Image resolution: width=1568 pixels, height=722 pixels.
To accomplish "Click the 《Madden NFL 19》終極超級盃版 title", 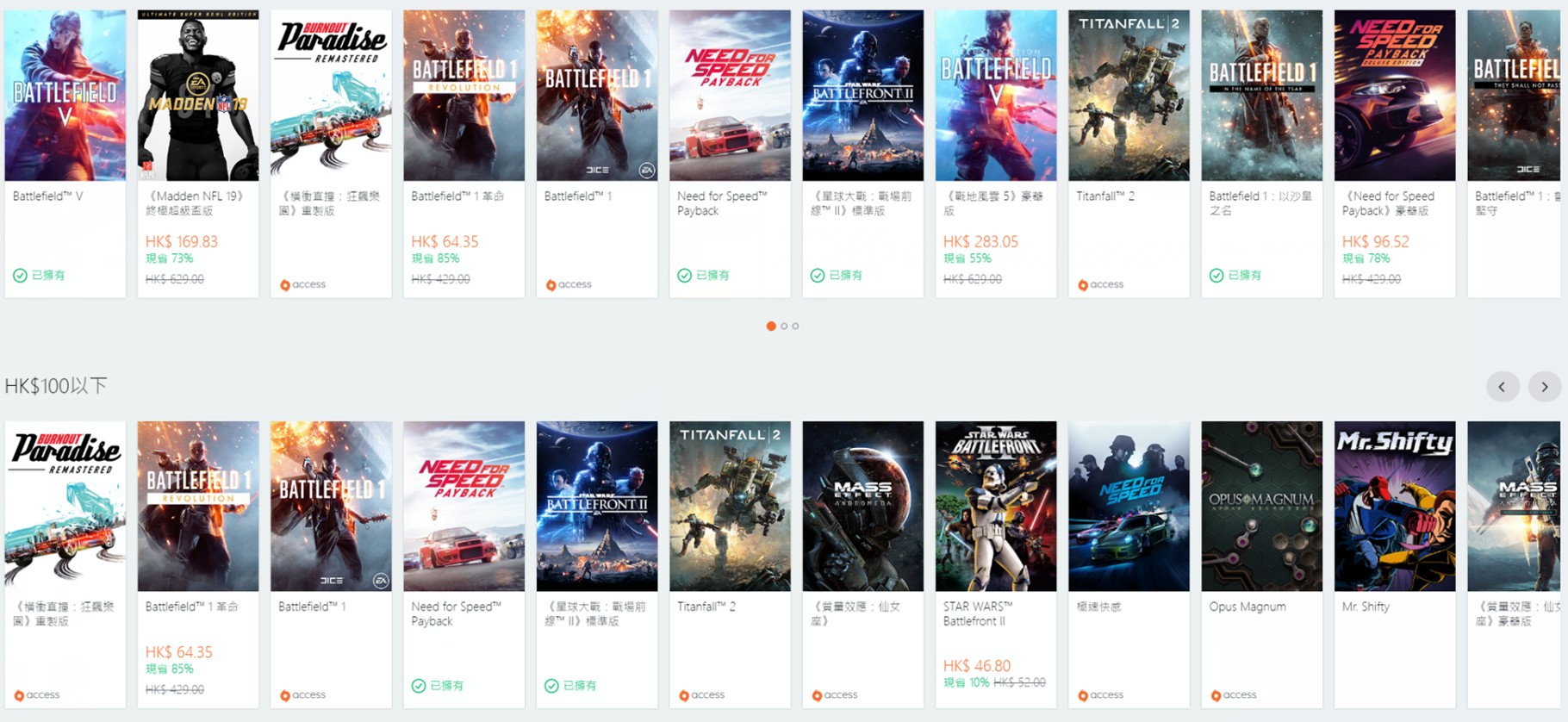I will (x=195, y=203).
